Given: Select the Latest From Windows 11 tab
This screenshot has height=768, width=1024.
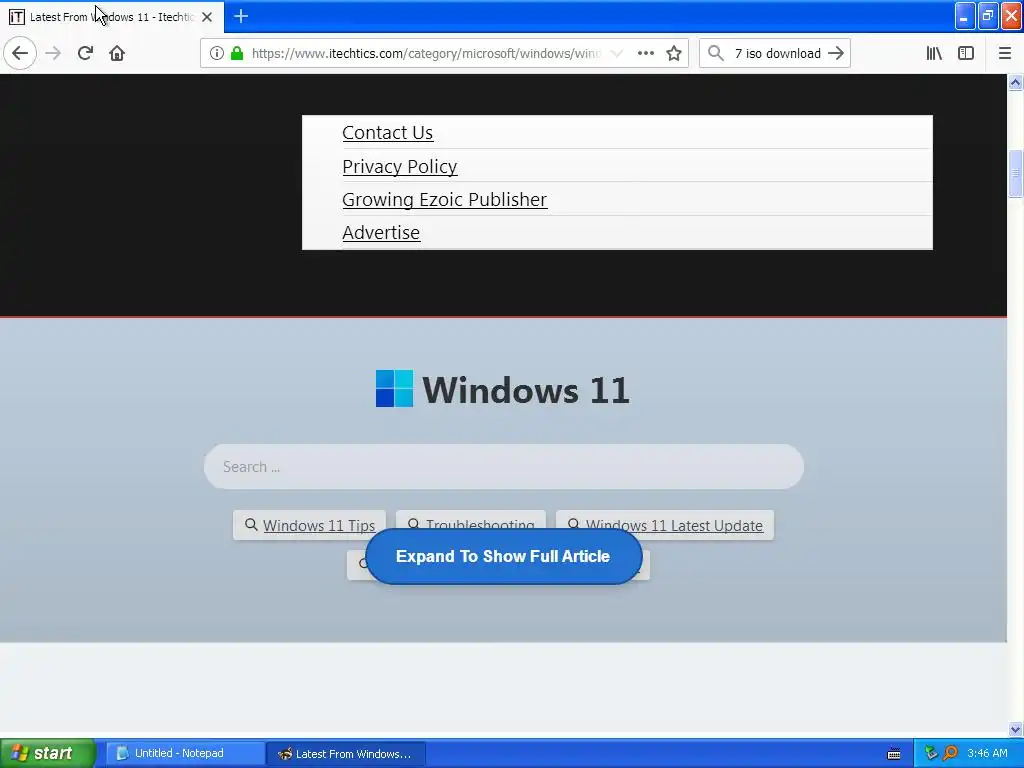Looking at the screenshot, I should tap(112, 17).
